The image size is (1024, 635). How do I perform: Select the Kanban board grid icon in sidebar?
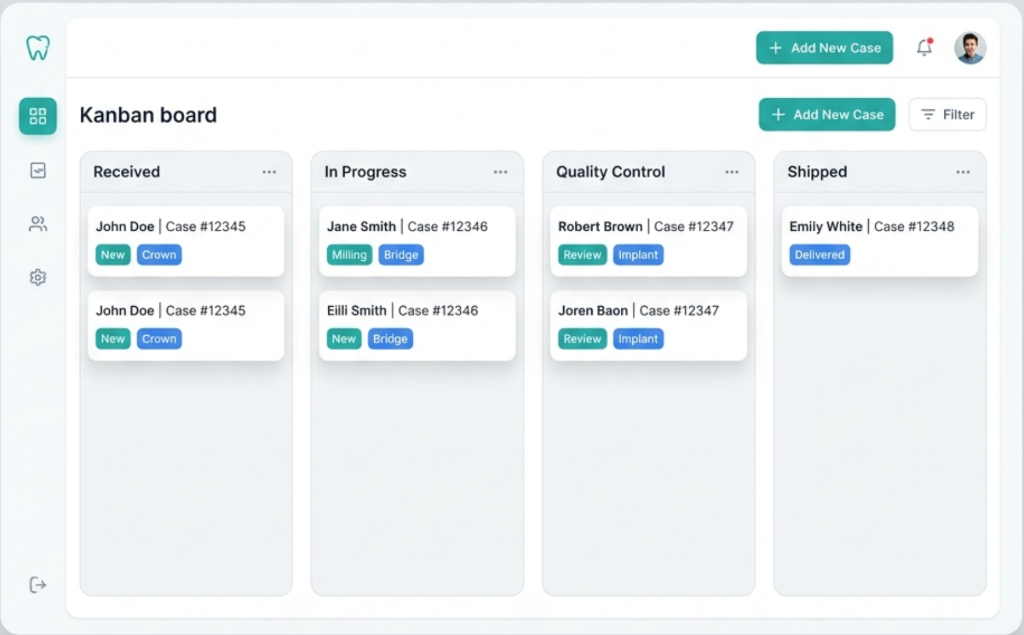(37, 116)
